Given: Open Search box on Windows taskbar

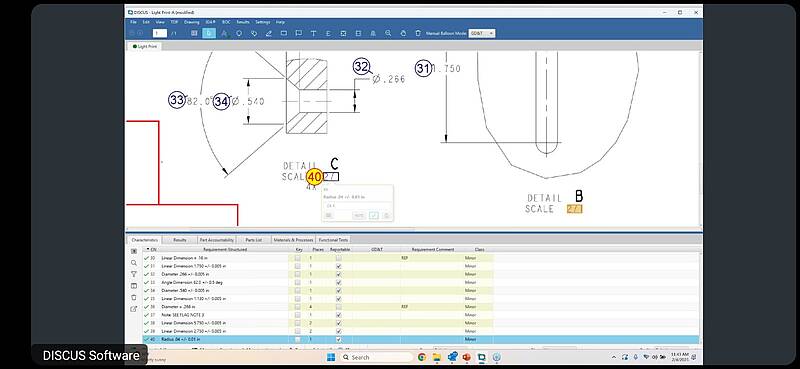Looking at the screenshot, I should [x=377, y=357].
